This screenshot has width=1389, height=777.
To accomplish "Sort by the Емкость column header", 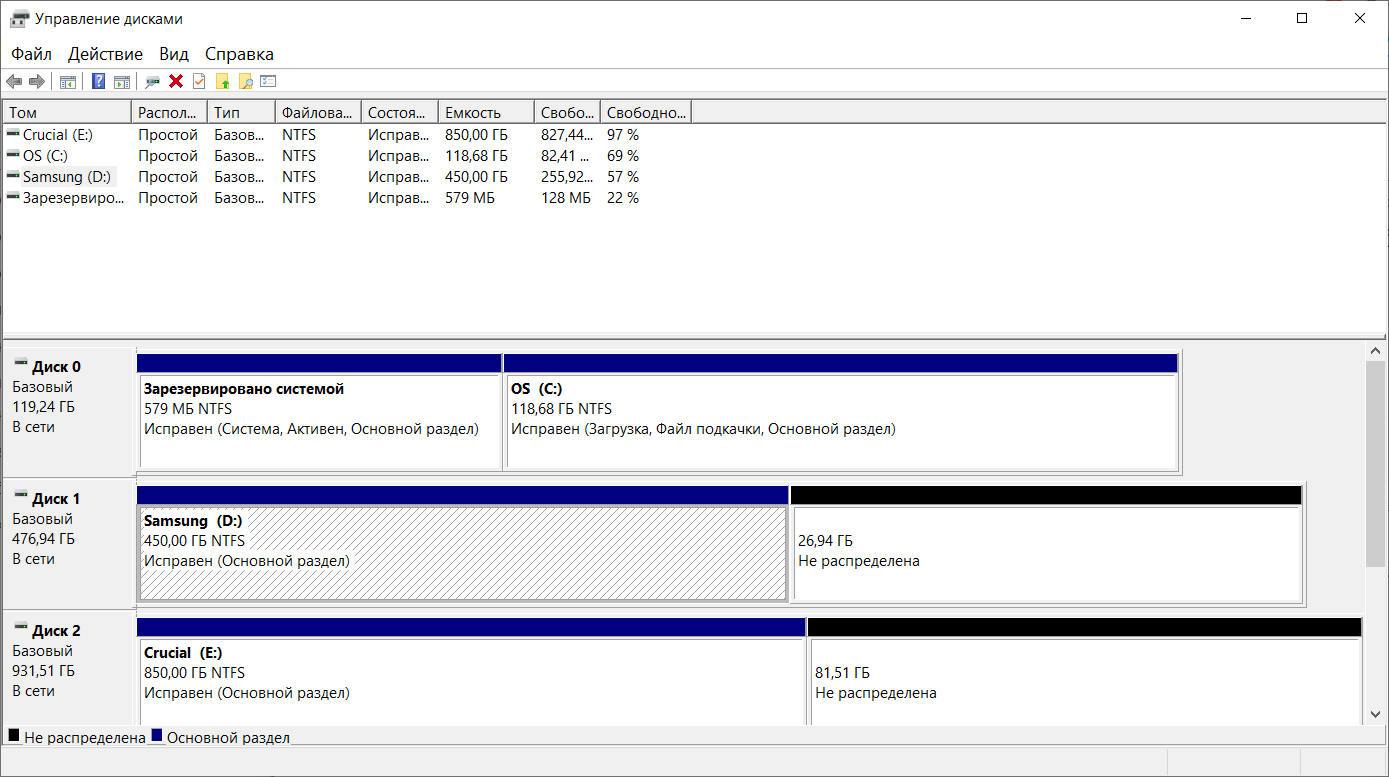I will coord(487,112).
